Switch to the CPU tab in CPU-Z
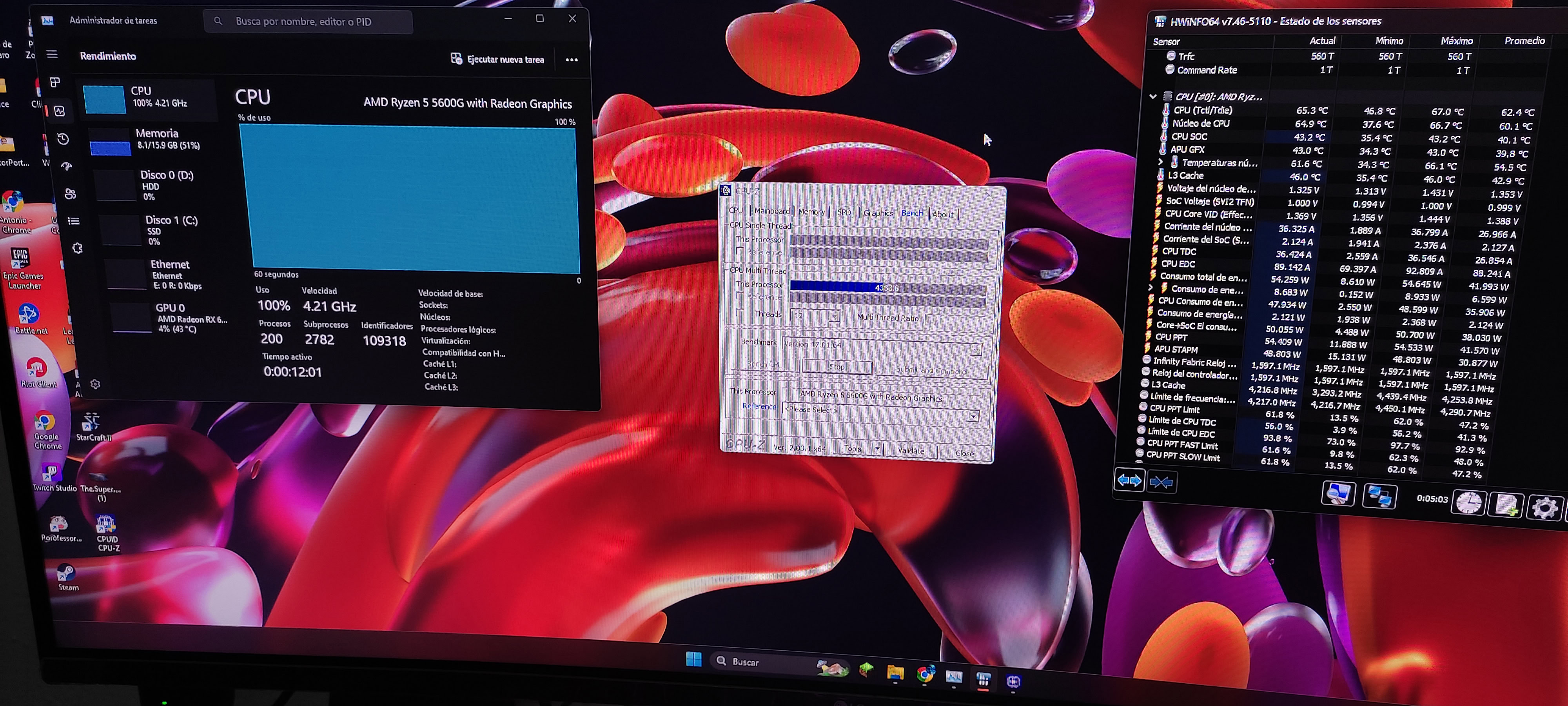Screen dimensions: 1568x706 736,210
